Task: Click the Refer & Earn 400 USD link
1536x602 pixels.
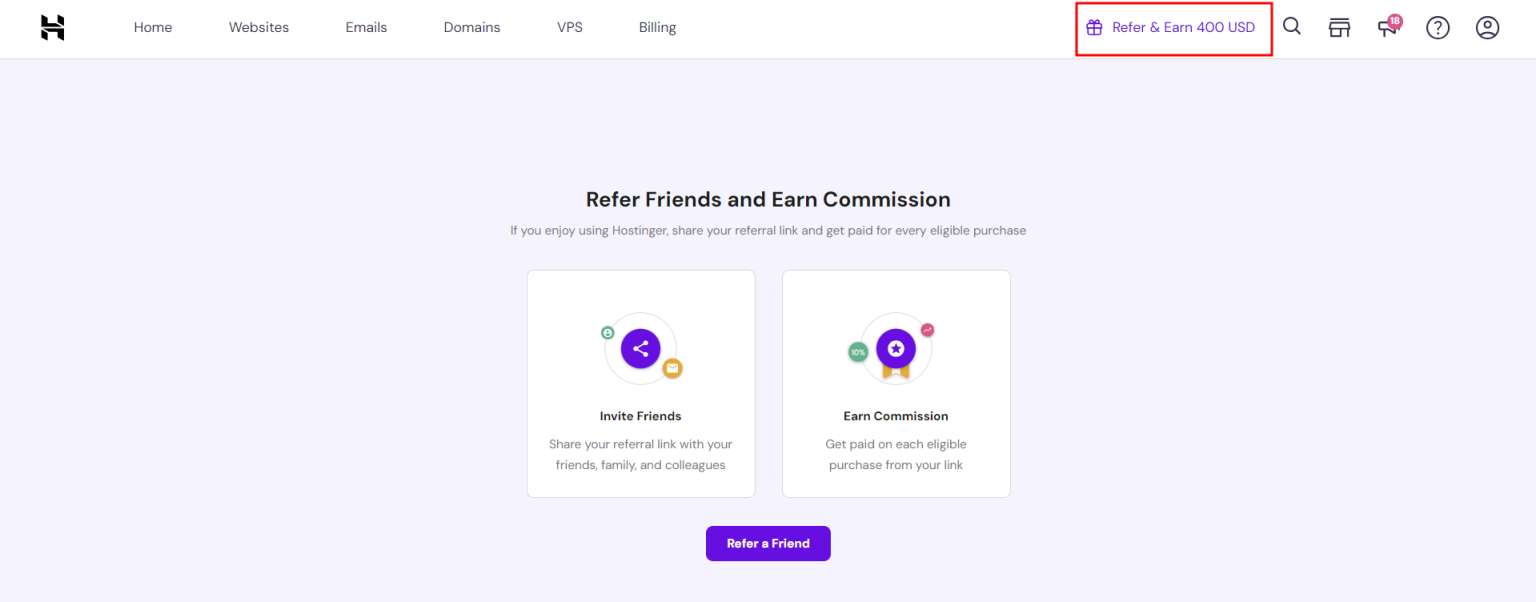Action: point(1183,28)
